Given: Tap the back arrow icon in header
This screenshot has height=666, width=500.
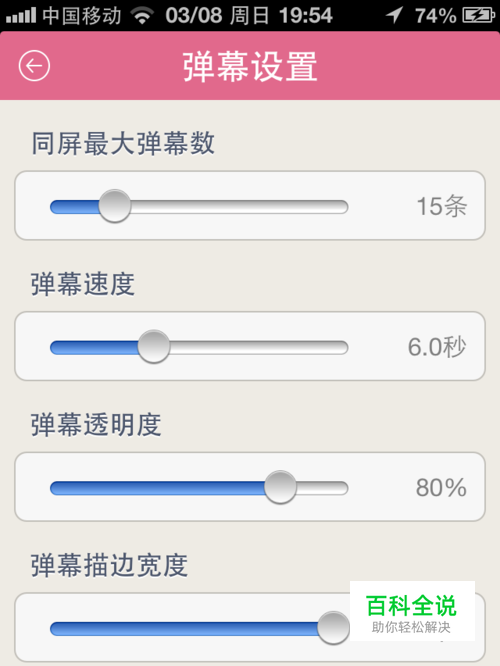Looking at the screenshot, I should tap(34, 65).
